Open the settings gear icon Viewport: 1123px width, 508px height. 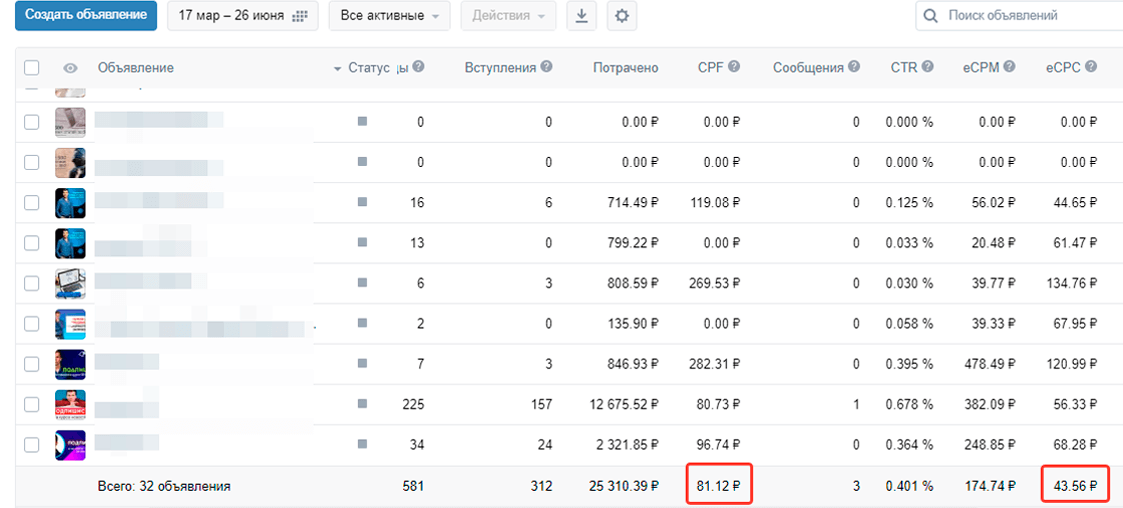pyautogui.click(x=622, y=16)
